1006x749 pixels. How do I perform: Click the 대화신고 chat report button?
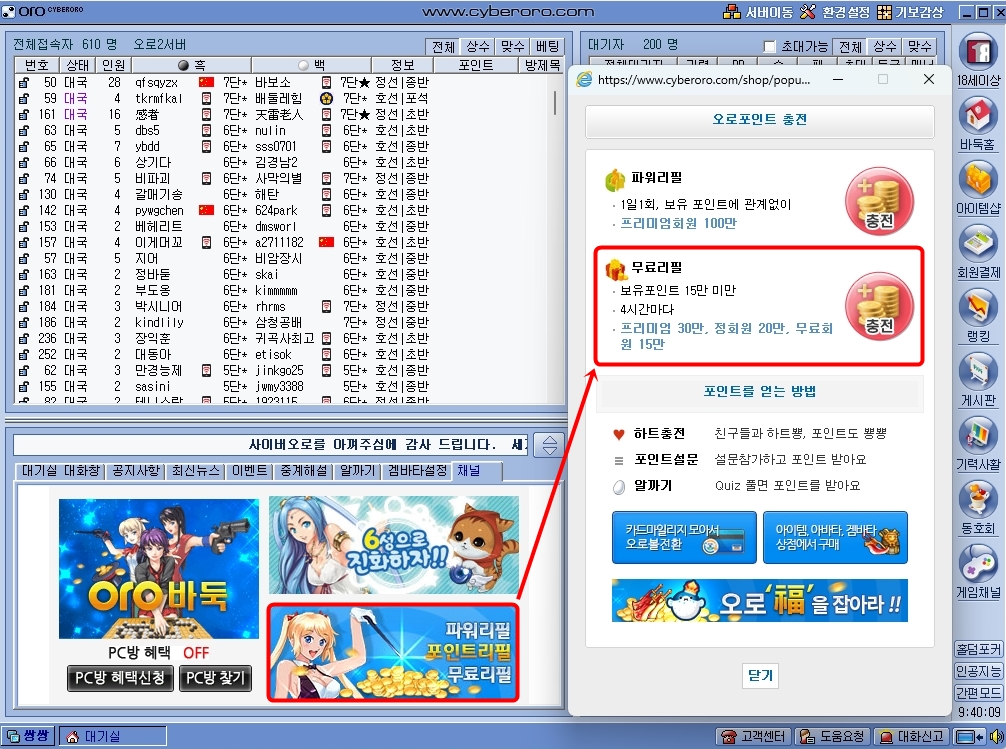[x=911, y=736]
